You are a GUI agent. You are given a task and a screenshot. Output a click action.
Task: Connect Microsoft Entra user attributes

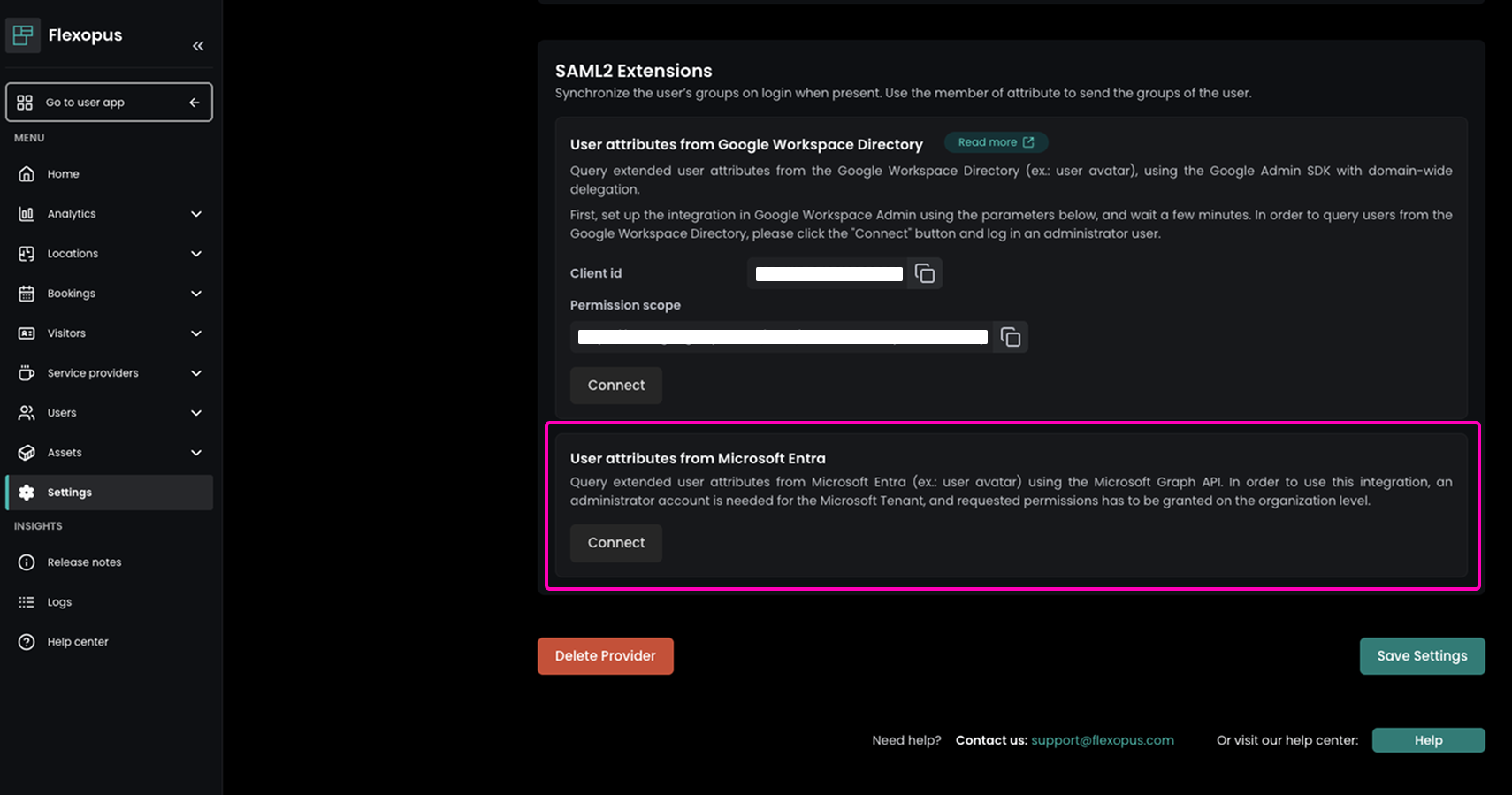[616, 543]
